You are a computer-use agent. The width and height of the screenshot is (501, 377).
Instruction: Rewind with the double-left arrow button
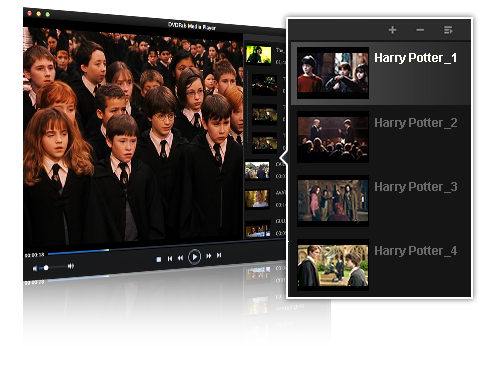[180, 258]
